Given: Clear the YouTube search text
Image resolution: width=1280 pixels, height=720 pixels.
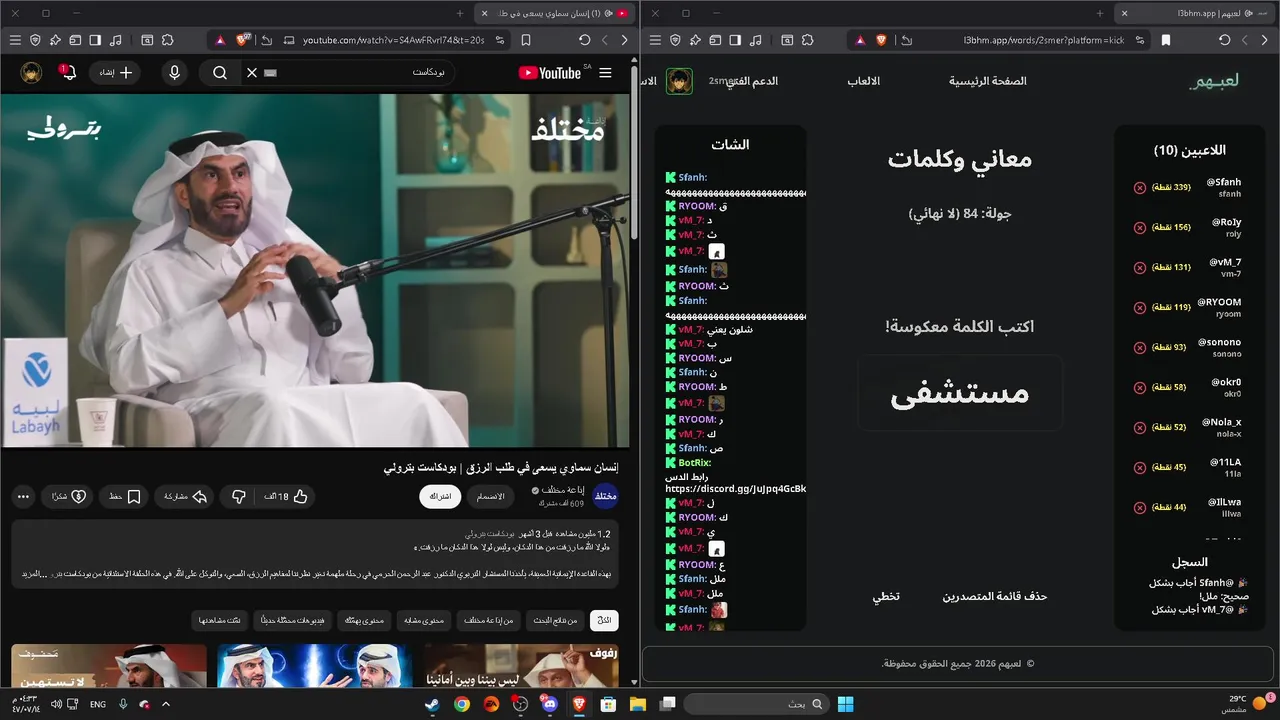Looking at the screenshot, I should 252,73.
